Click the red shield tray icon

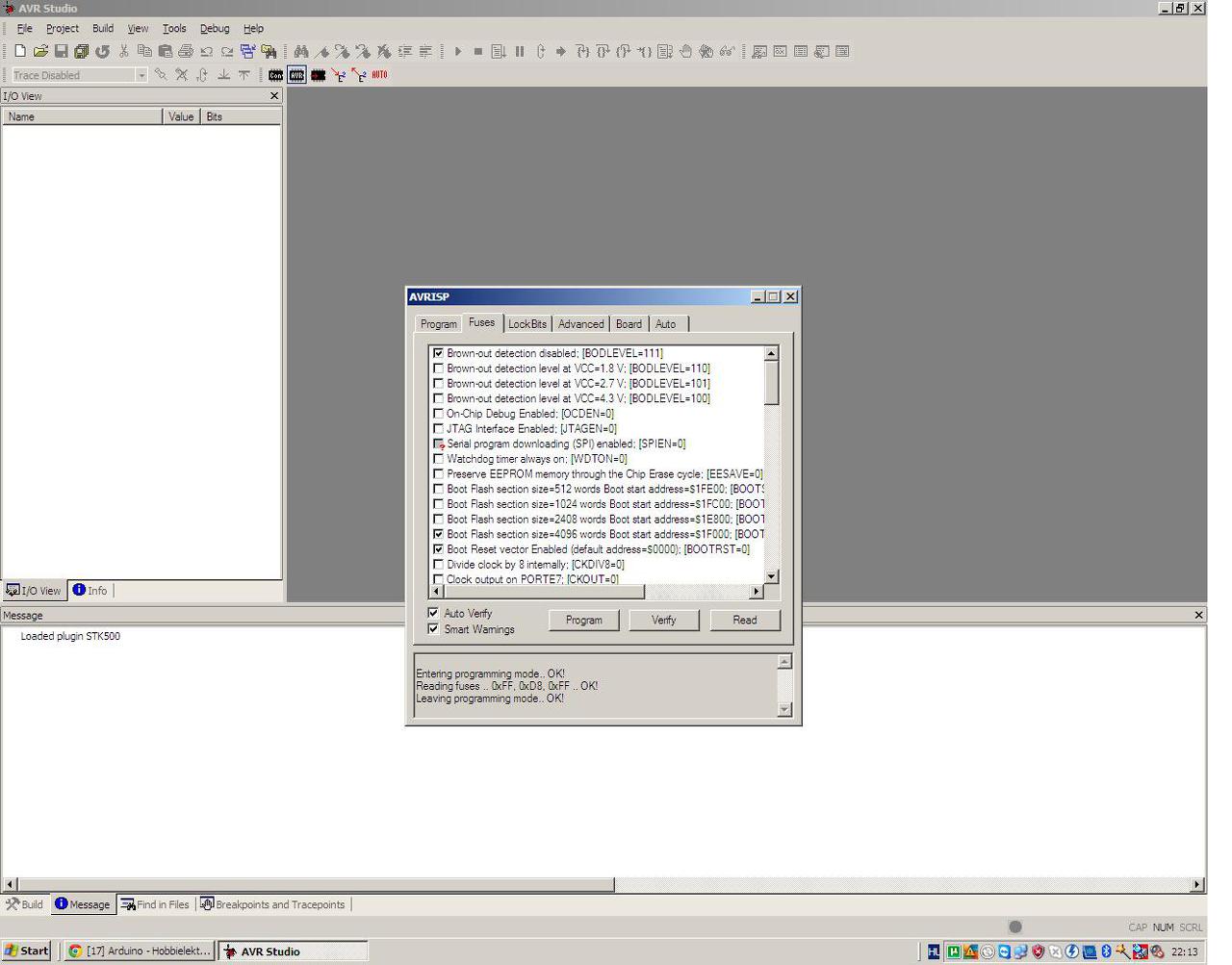pyautogui.click(x=1038, y=952)
